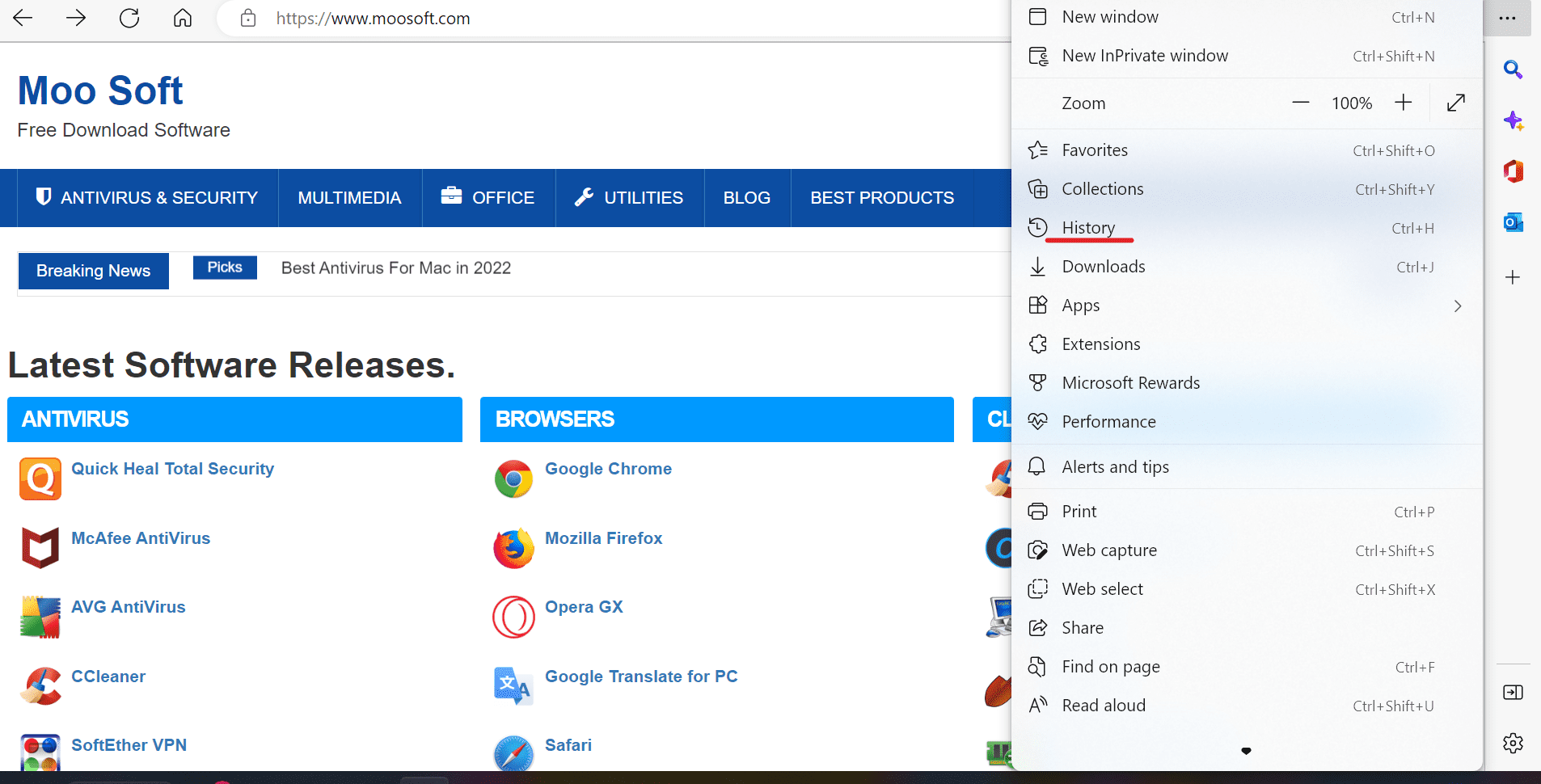This screenshot has width=1541, height=784.
Task: Click the browser forward arrow
Action: coord(76,18)
